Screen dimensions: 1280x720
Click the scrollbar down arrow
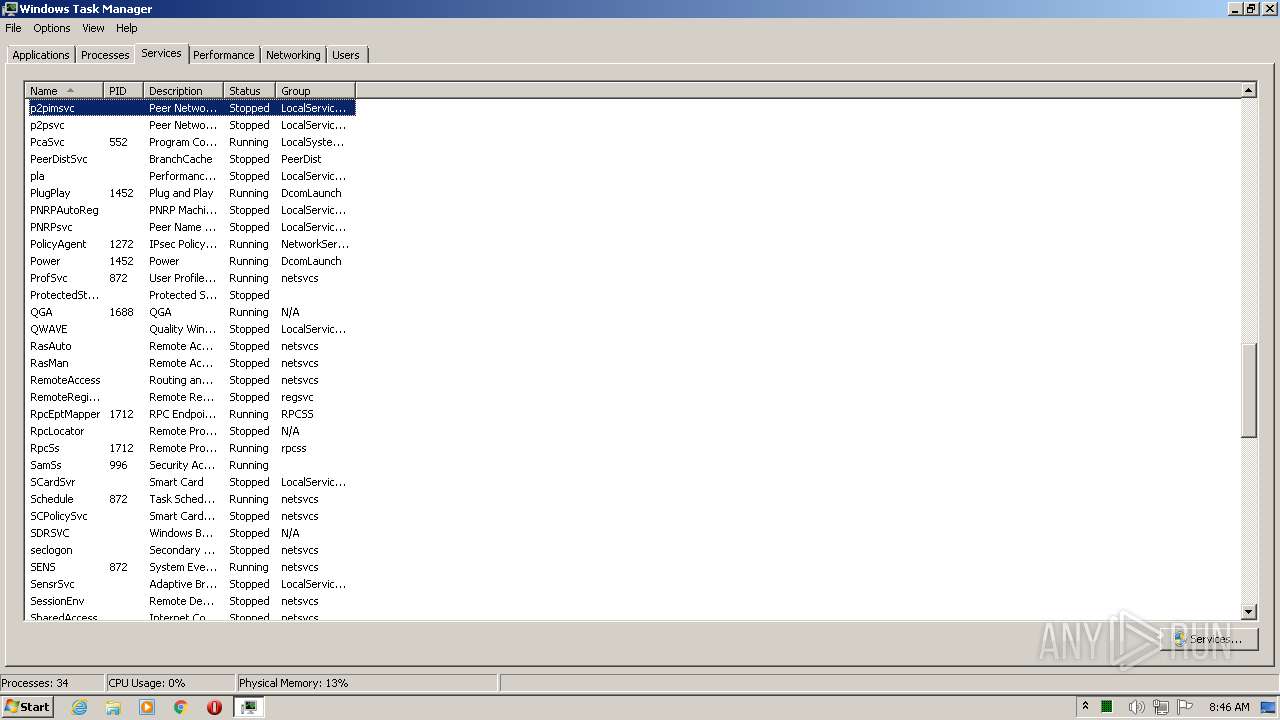click(1248, 612)
